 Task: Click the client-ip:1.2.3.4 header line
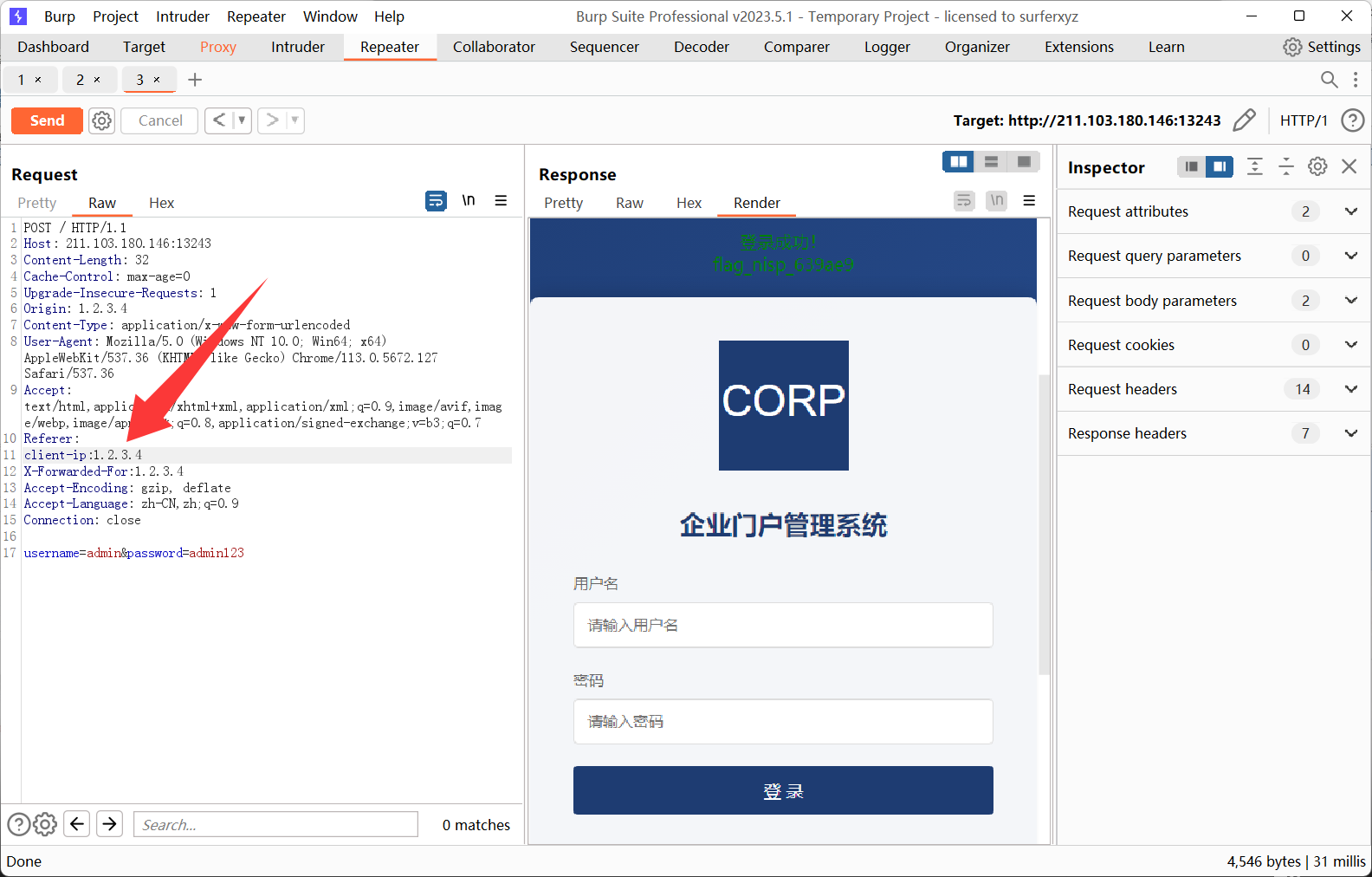click(83, 455)
